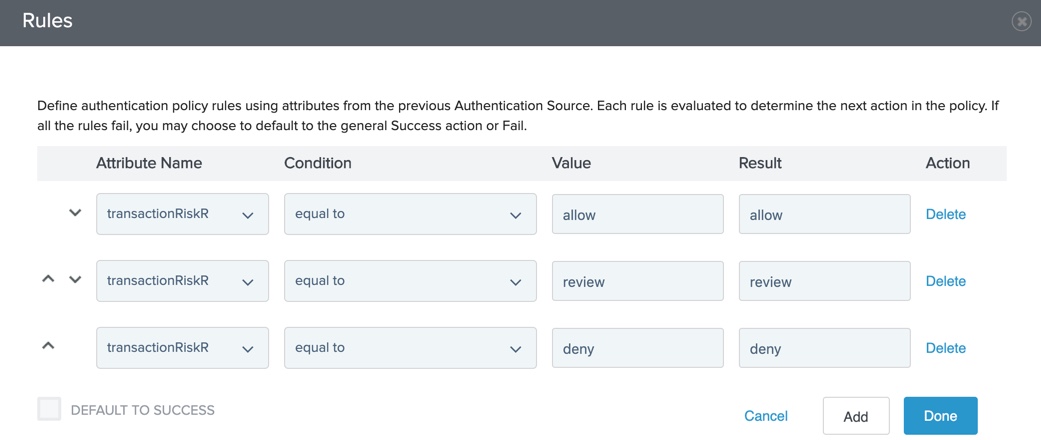The height and width of the screenshot is (440, 1041).
Task: Expand Condition dropdown for the review rule
Action: click(x=410, y=281)
